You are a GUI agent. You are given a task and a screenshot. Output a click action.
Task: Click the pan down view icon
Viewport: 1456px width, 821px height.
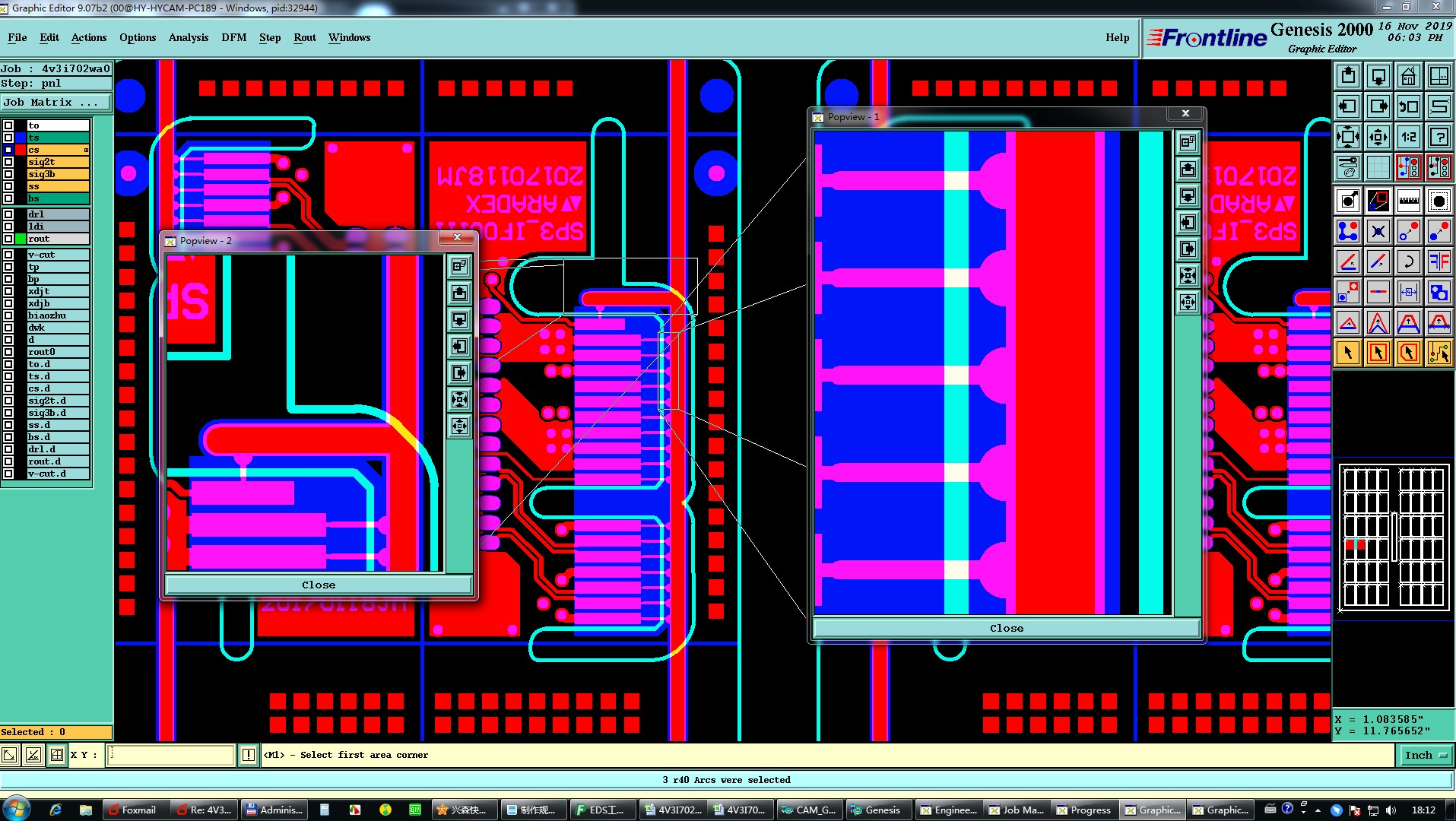1378,76
